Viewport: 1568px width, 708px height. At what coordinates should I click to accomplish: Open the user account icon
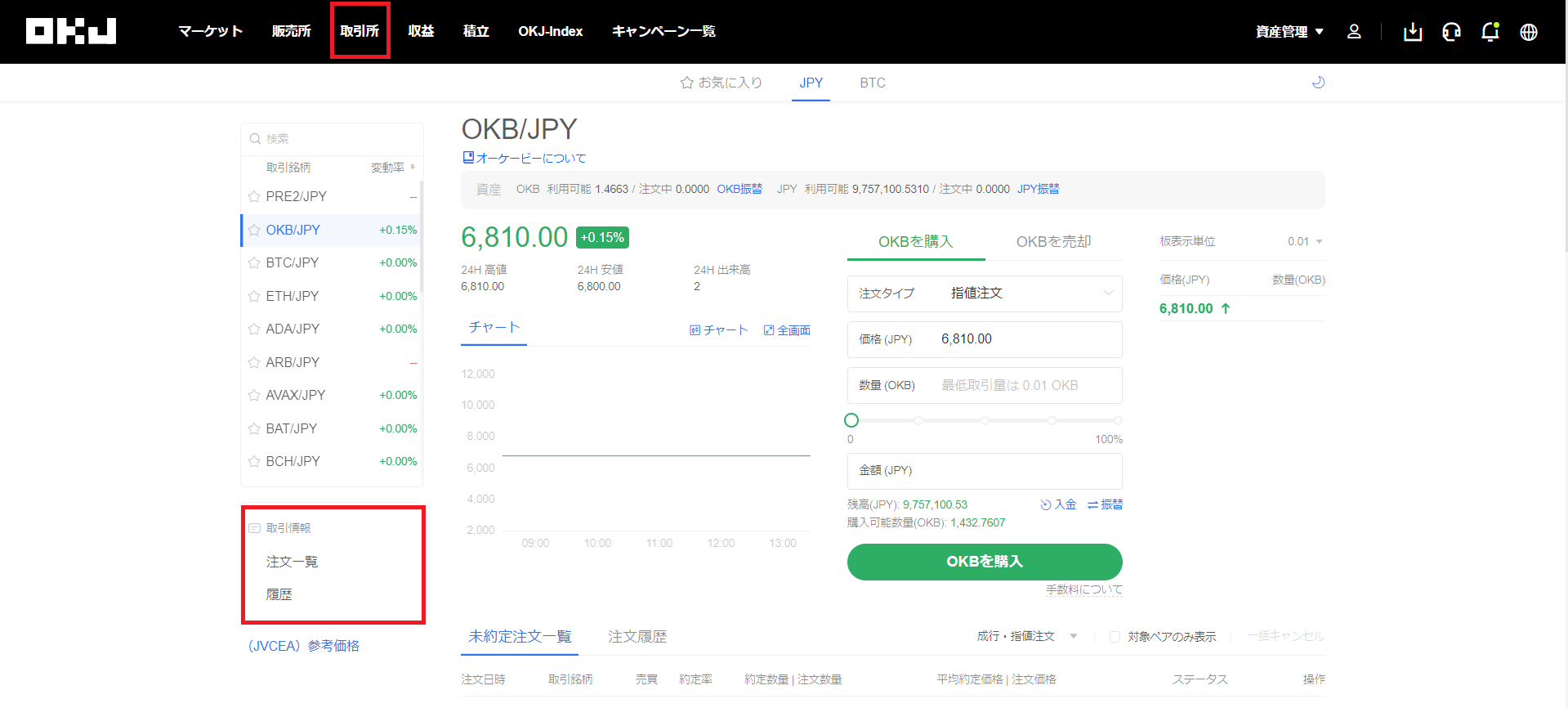(1354, 32)
